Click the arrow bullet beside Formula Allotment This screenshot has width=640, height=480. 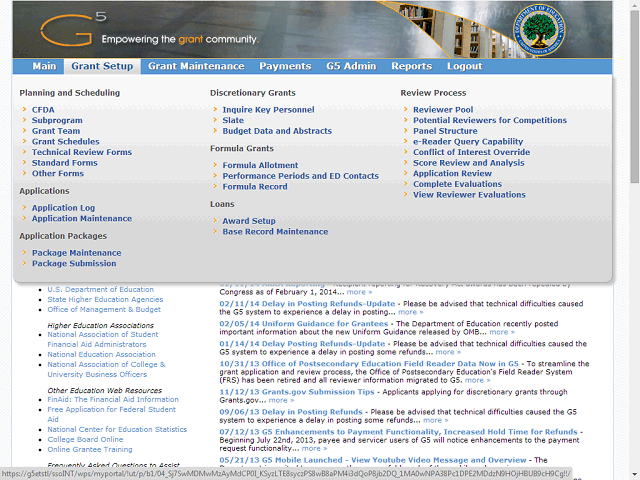215,164
